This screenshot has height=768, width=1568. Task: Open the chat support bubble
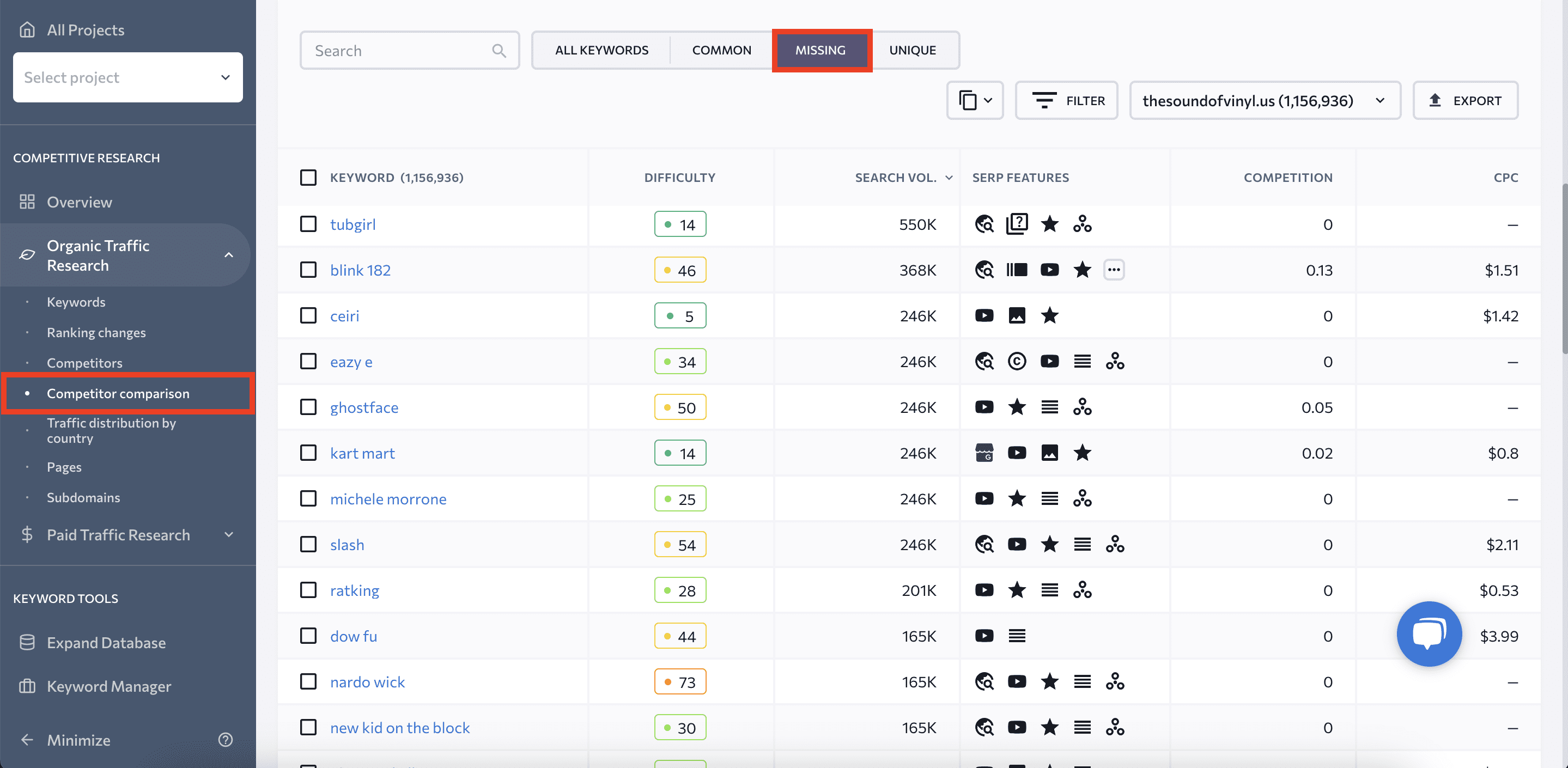tap(1429, 633)
